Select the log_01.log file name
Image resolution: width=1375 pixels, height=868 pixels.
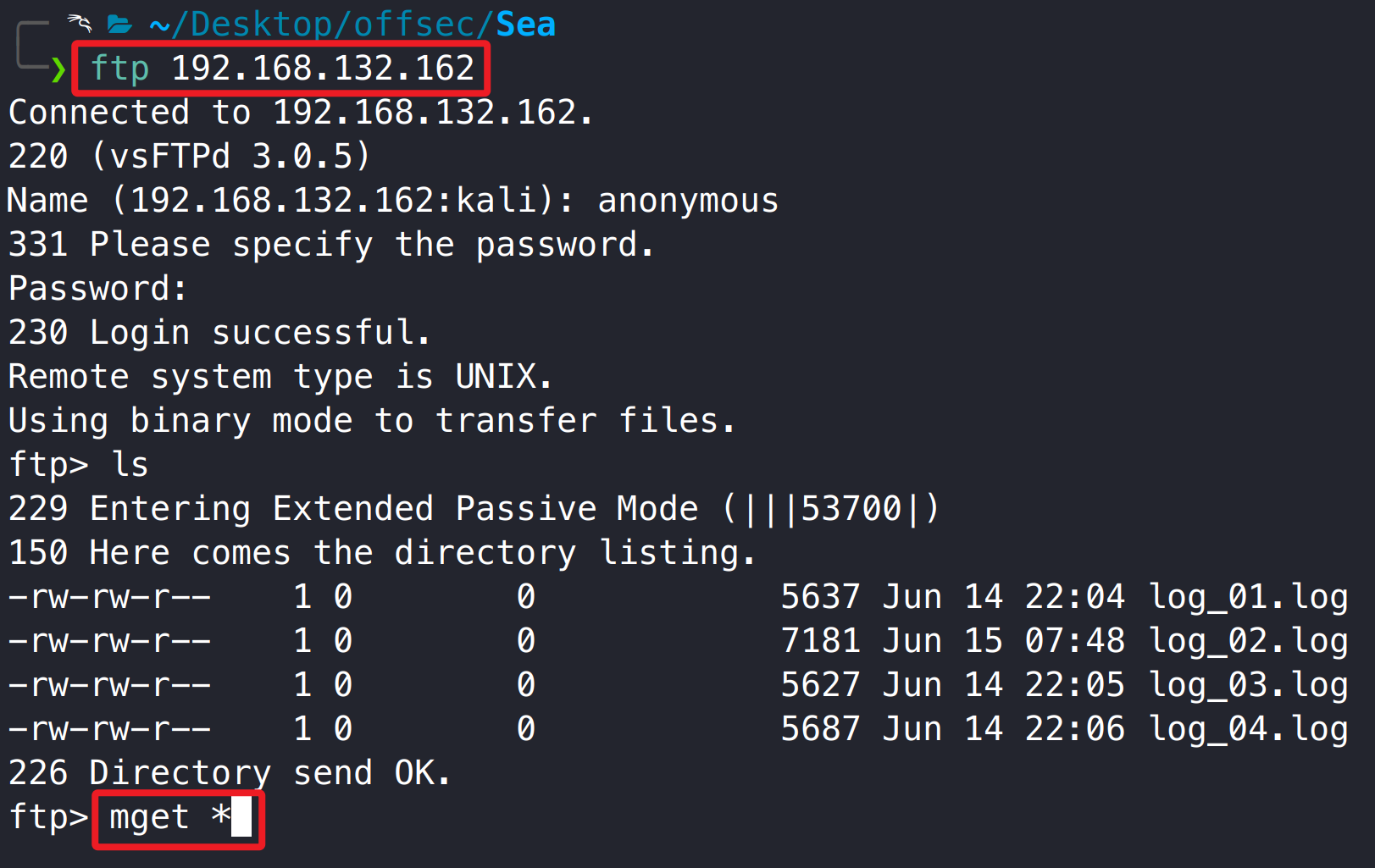tap(1248, 597)
